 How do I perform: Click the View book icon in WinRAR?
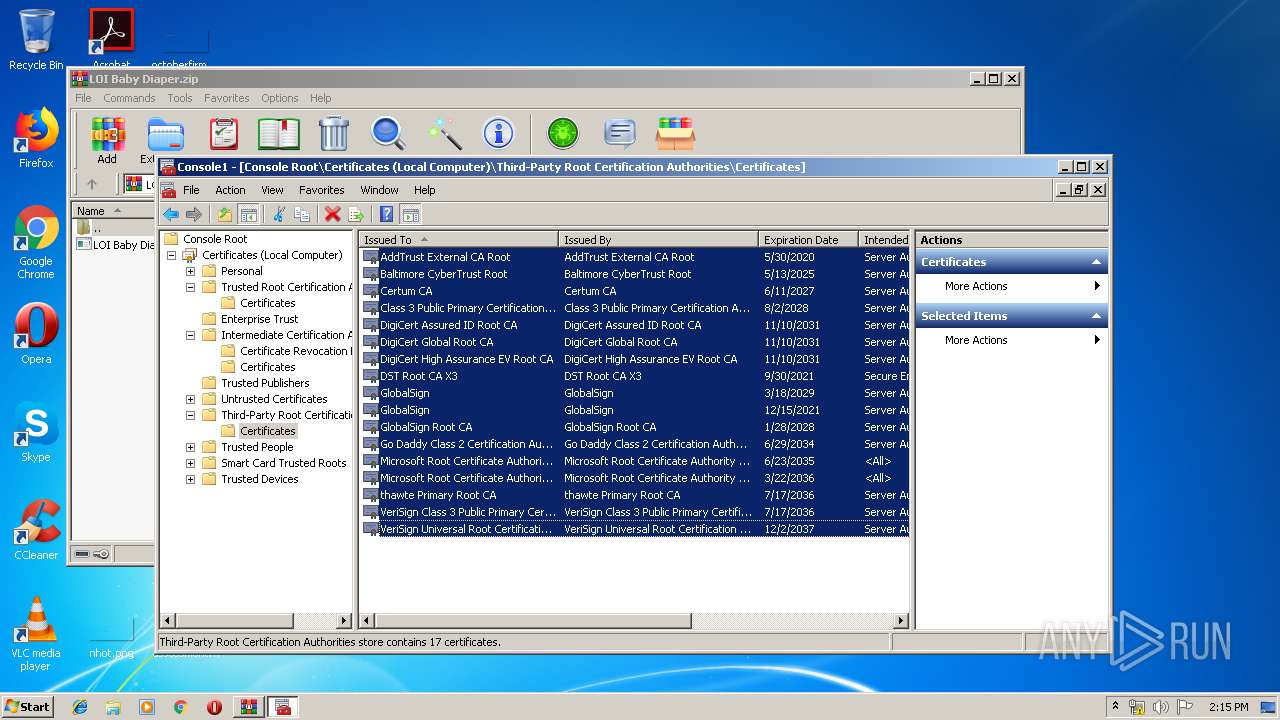(279, 133)
